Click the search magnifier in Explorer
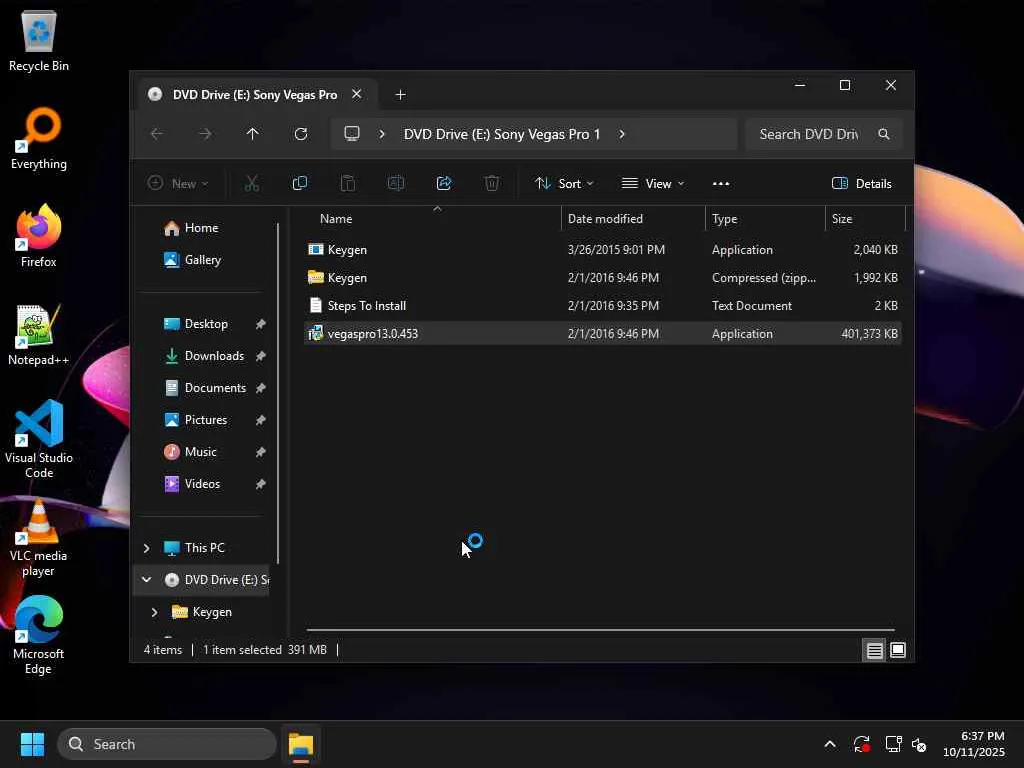The height and width of the screenshot is (768, 1024). pyautogui.click(x=884, y=134)
